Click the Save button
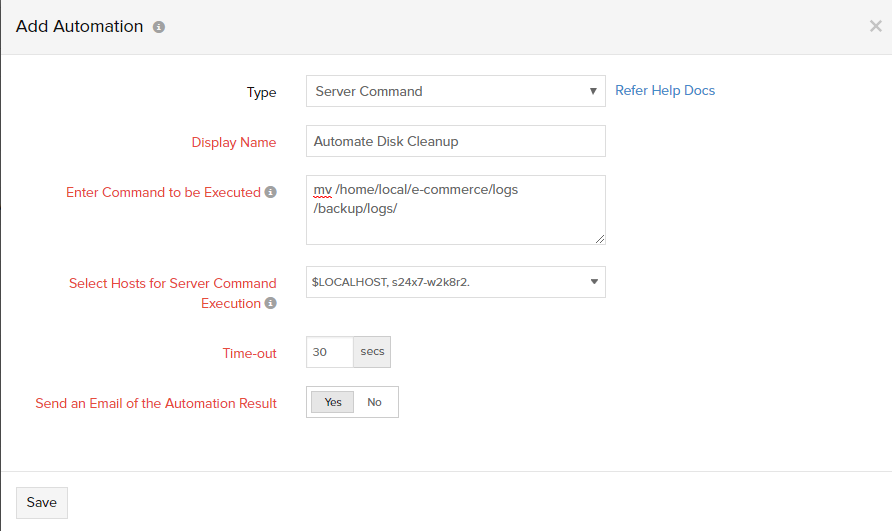Image resolution: width=892 pixels, height=531 pixels. click(x=42, y=503)
